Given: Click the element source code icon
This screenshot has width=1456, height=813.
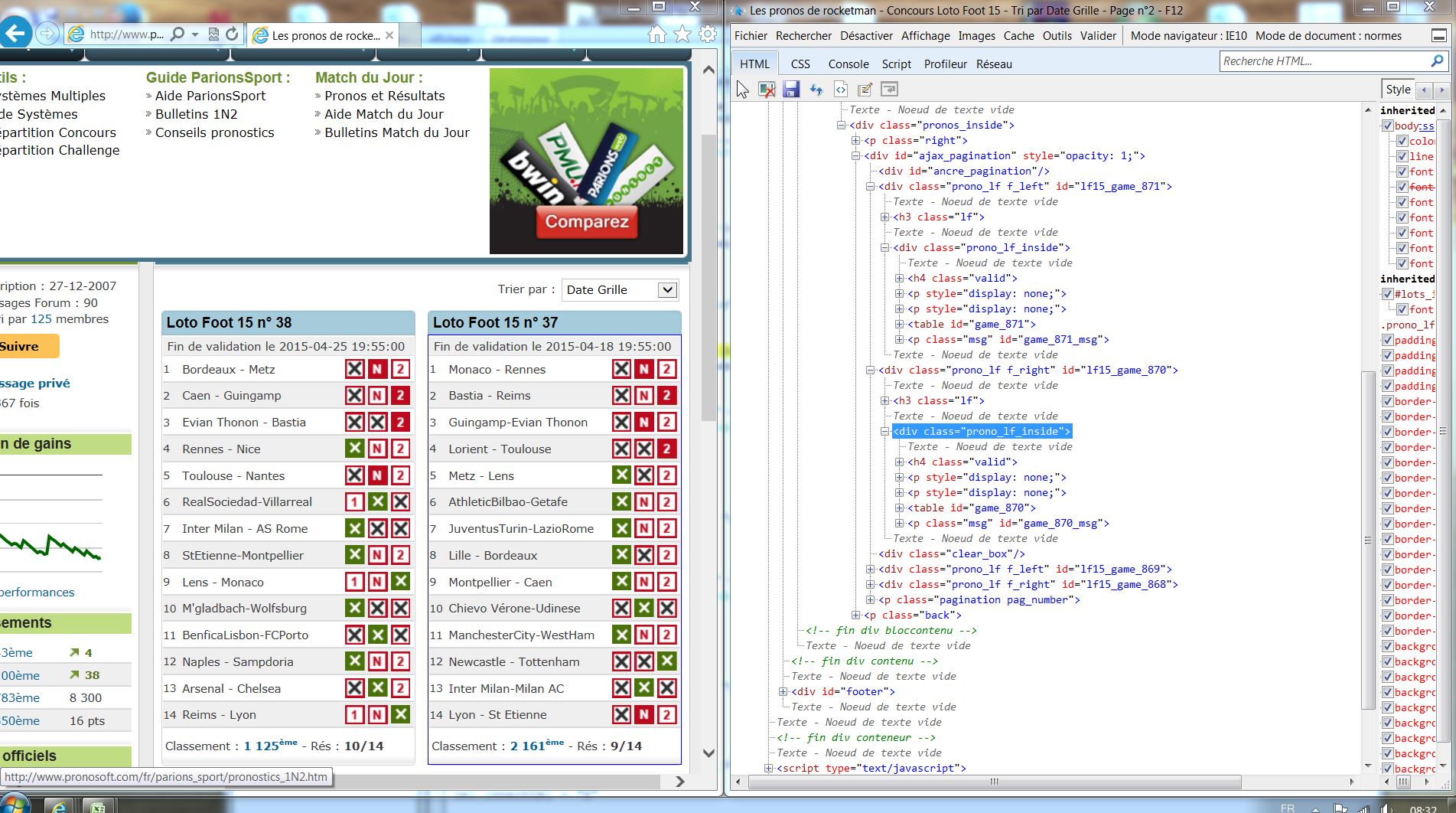Looking at the screenshot, I should (x=840, y=90).
